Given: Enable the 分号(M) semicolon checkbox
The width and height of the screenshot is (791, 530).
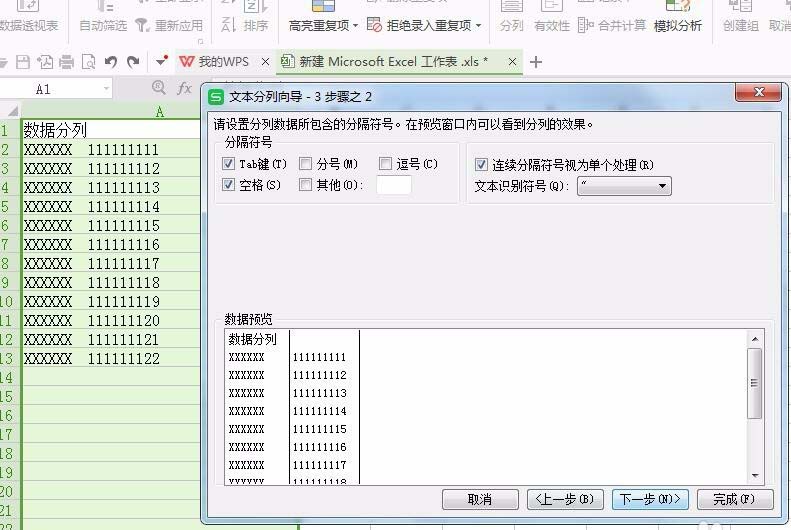Looking at the screenshot, I should 305,163.
